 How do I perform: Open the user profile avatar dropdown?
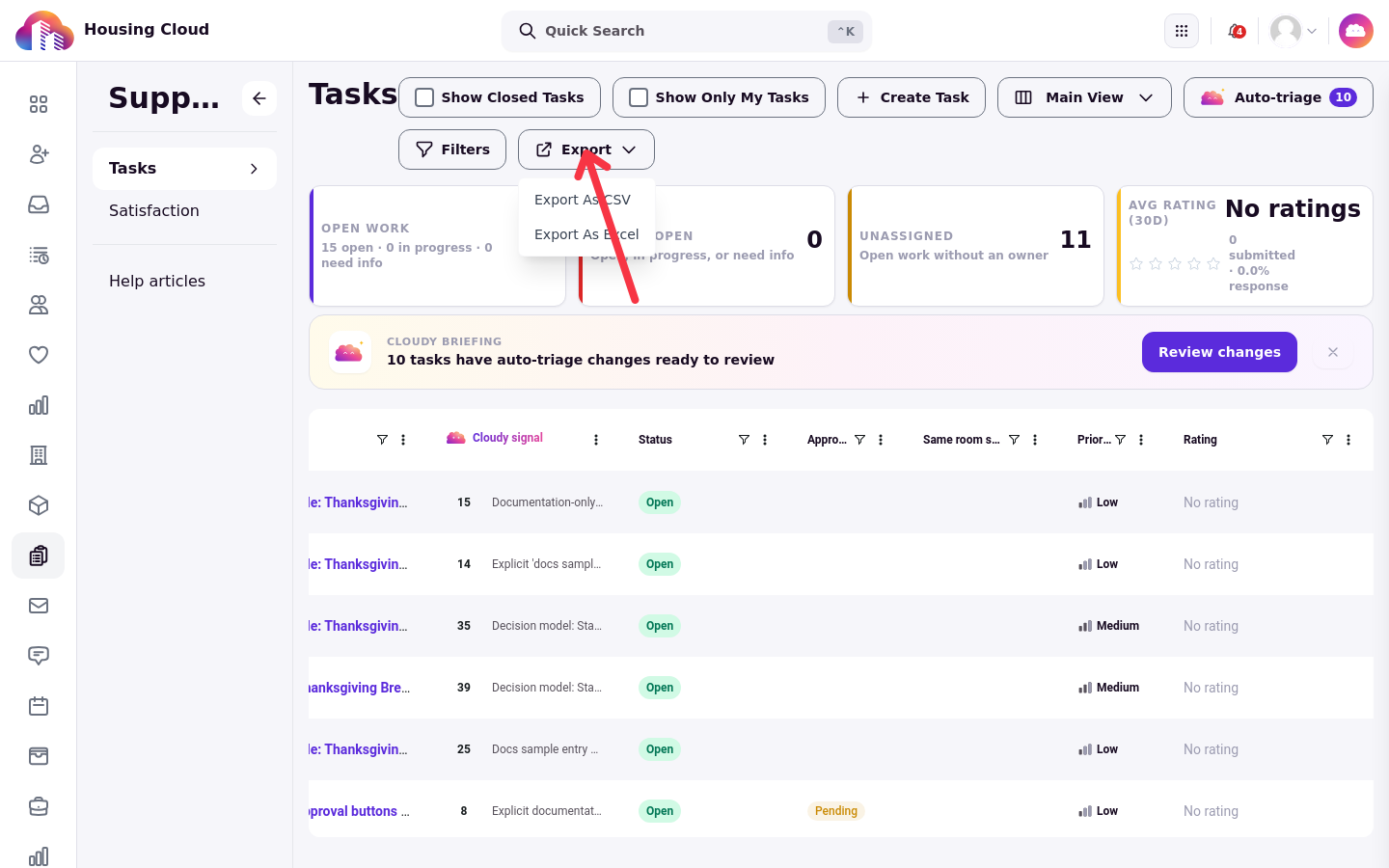tap(1294, 31)
